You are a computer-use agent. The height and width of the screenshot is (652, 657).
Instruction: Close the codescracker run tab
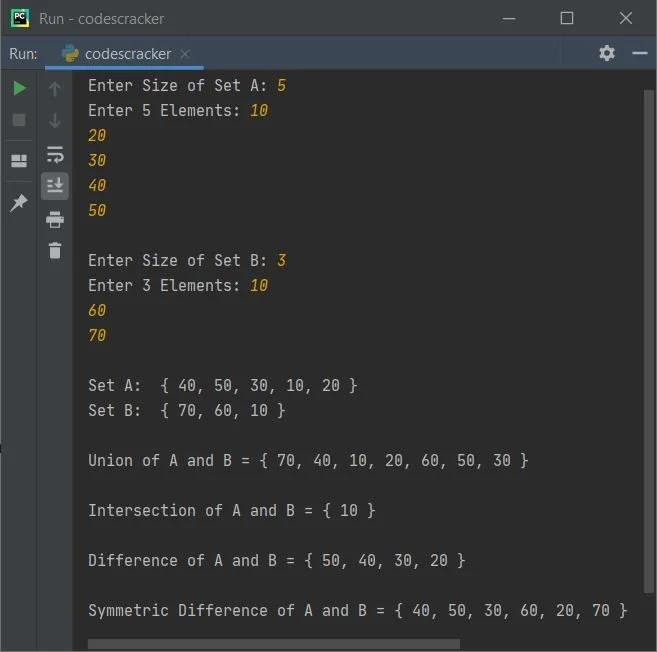(185, 54)
